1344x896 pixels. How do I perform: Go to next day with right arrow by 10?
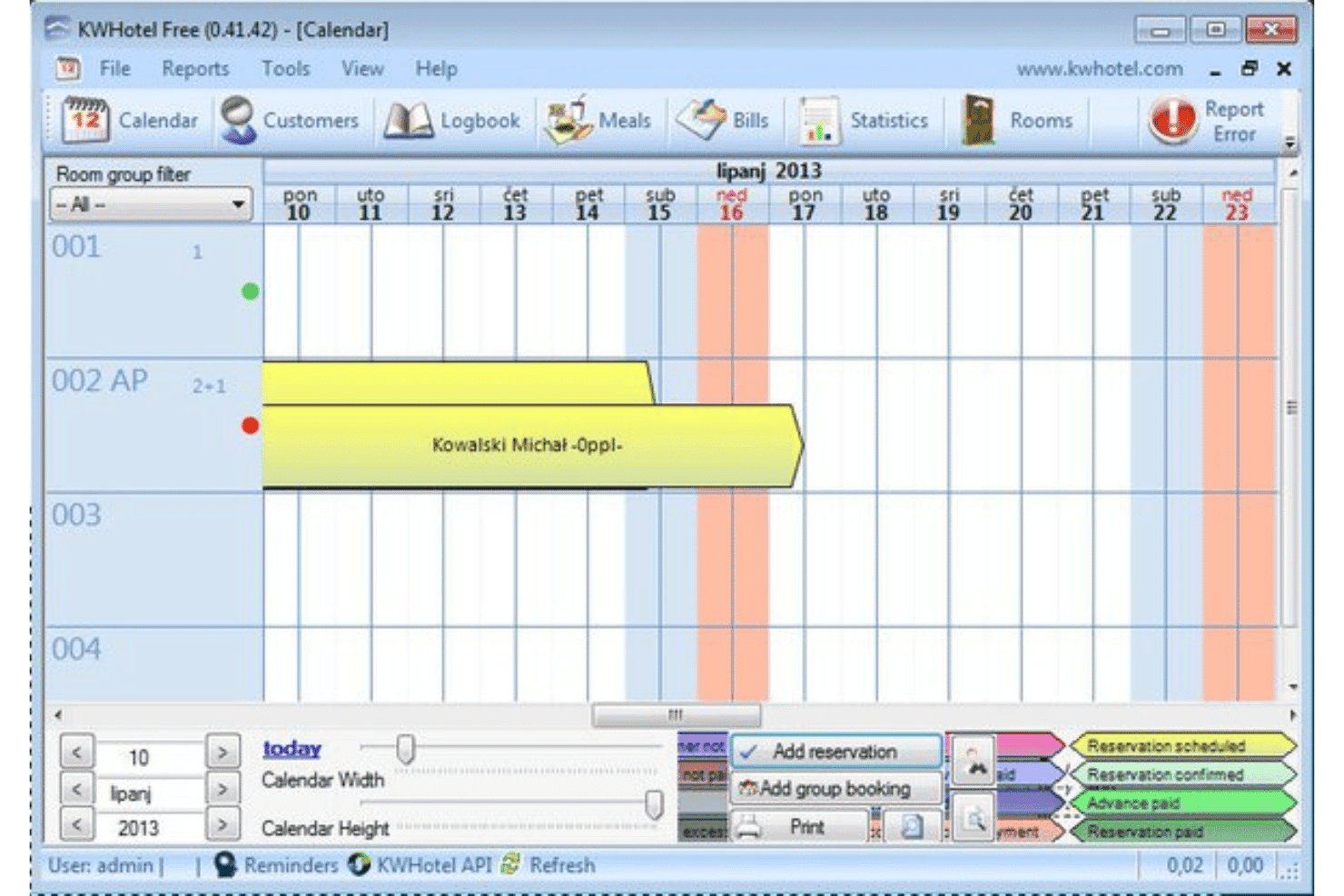222,753
